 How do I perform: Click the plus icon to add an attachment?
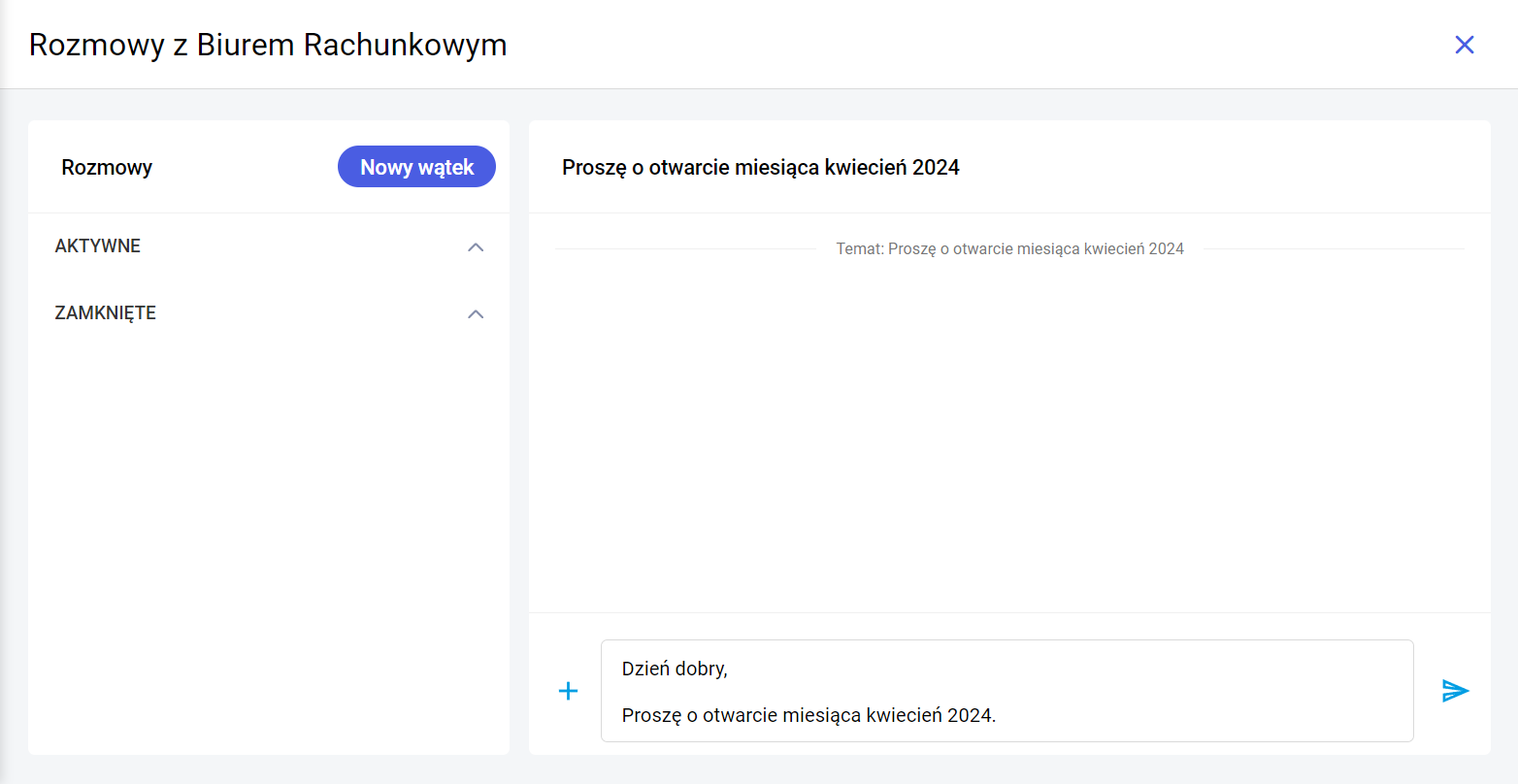coord(568,691)
